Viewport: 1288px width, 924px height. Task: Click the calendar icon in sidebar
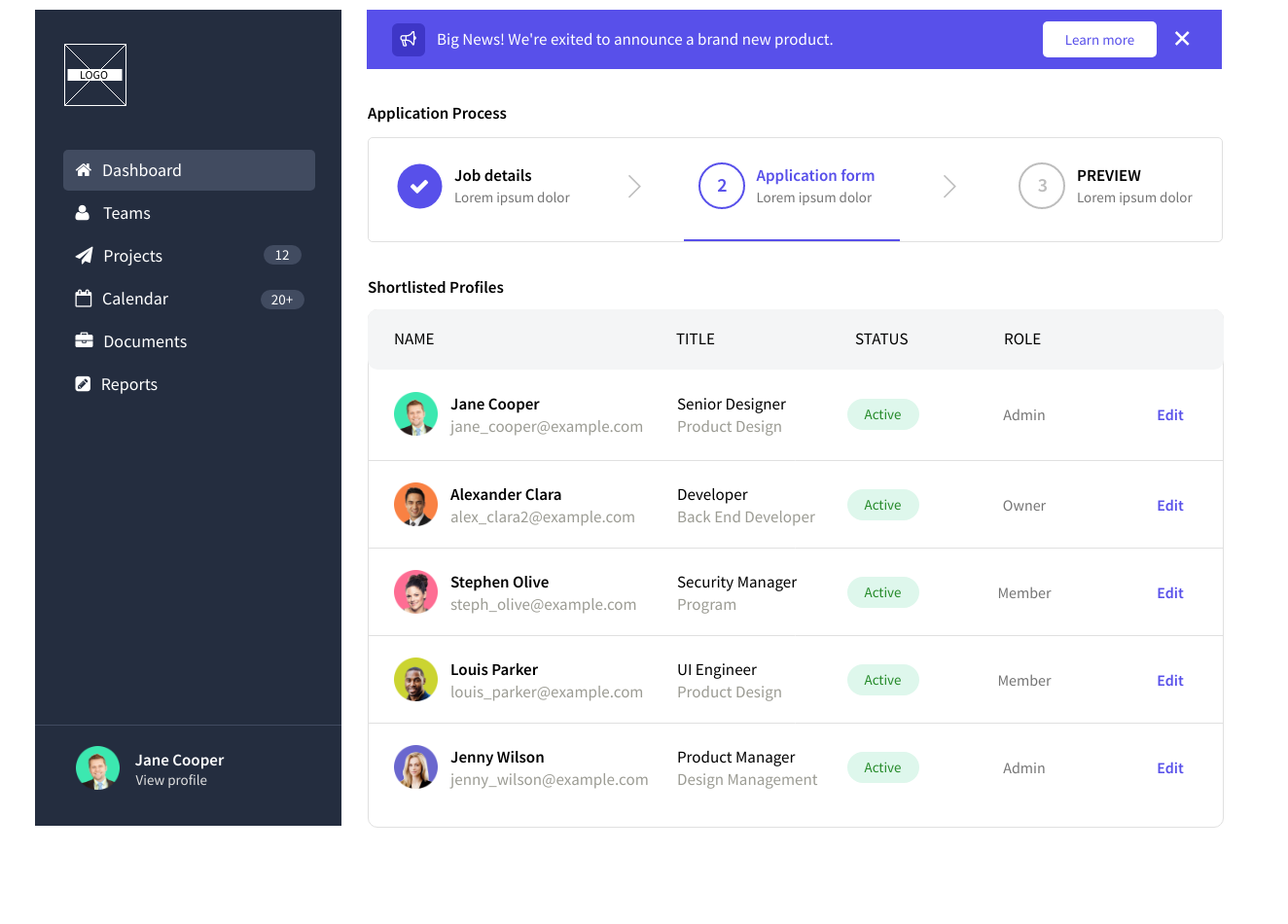tap(84, 299)
